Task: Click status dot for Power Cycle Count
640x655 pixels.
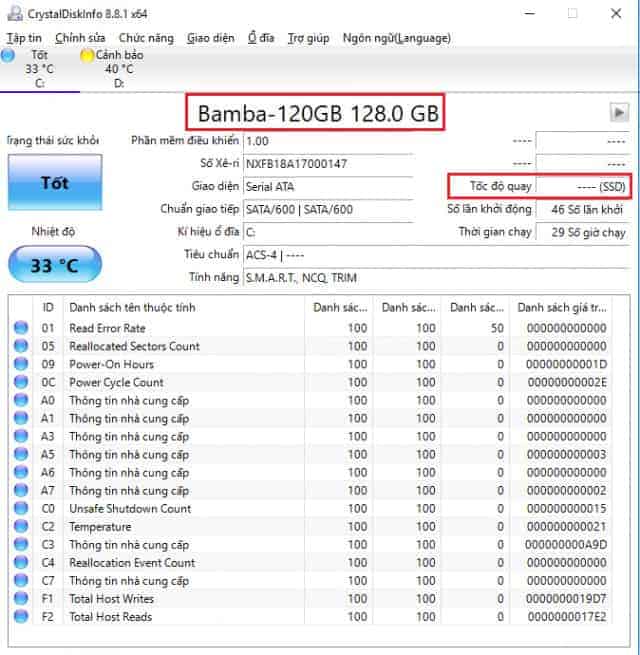Action: point(21,382)
